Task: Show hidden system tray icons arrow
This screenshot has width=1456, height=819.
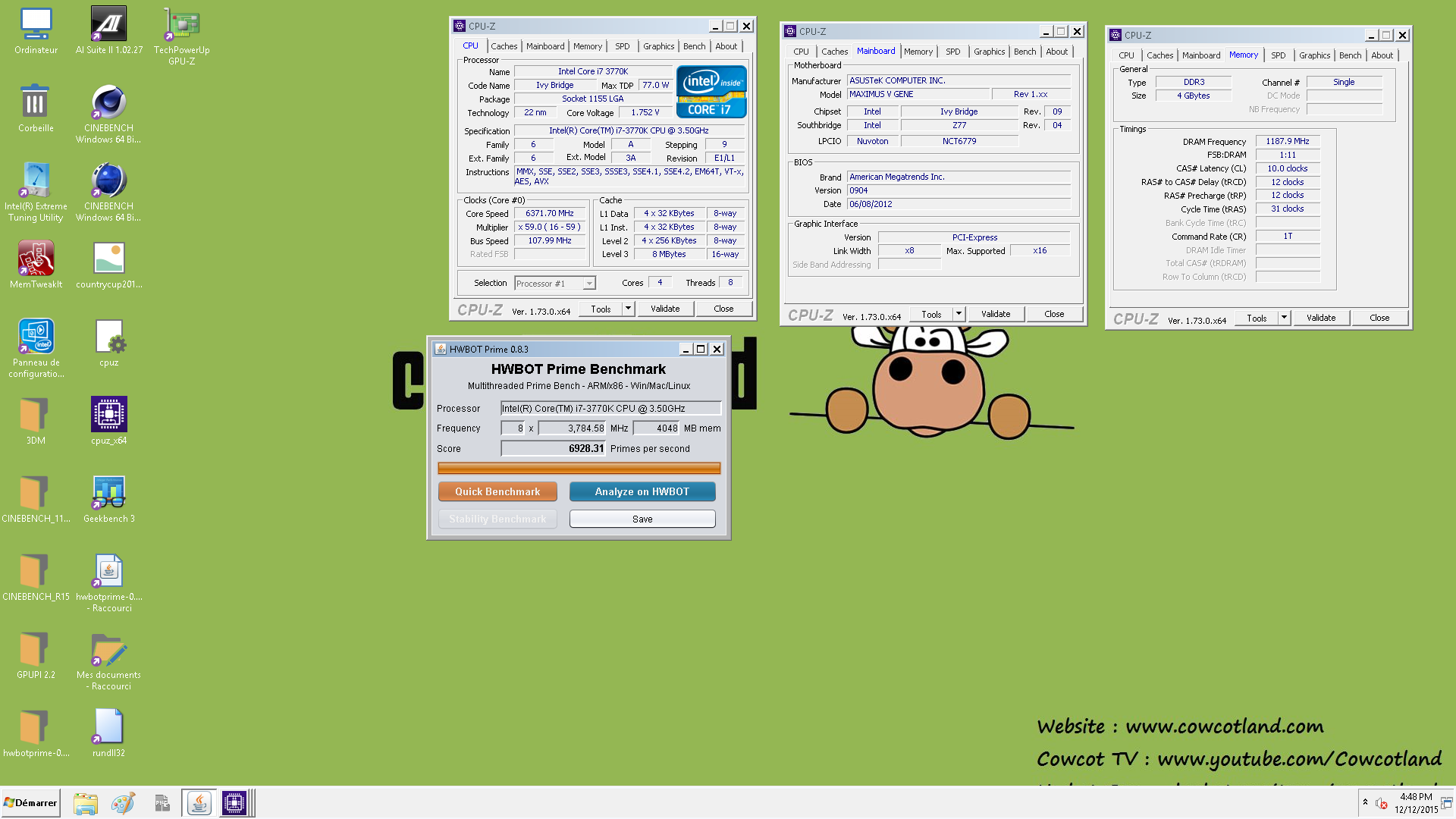Action: coord(1365,802)
